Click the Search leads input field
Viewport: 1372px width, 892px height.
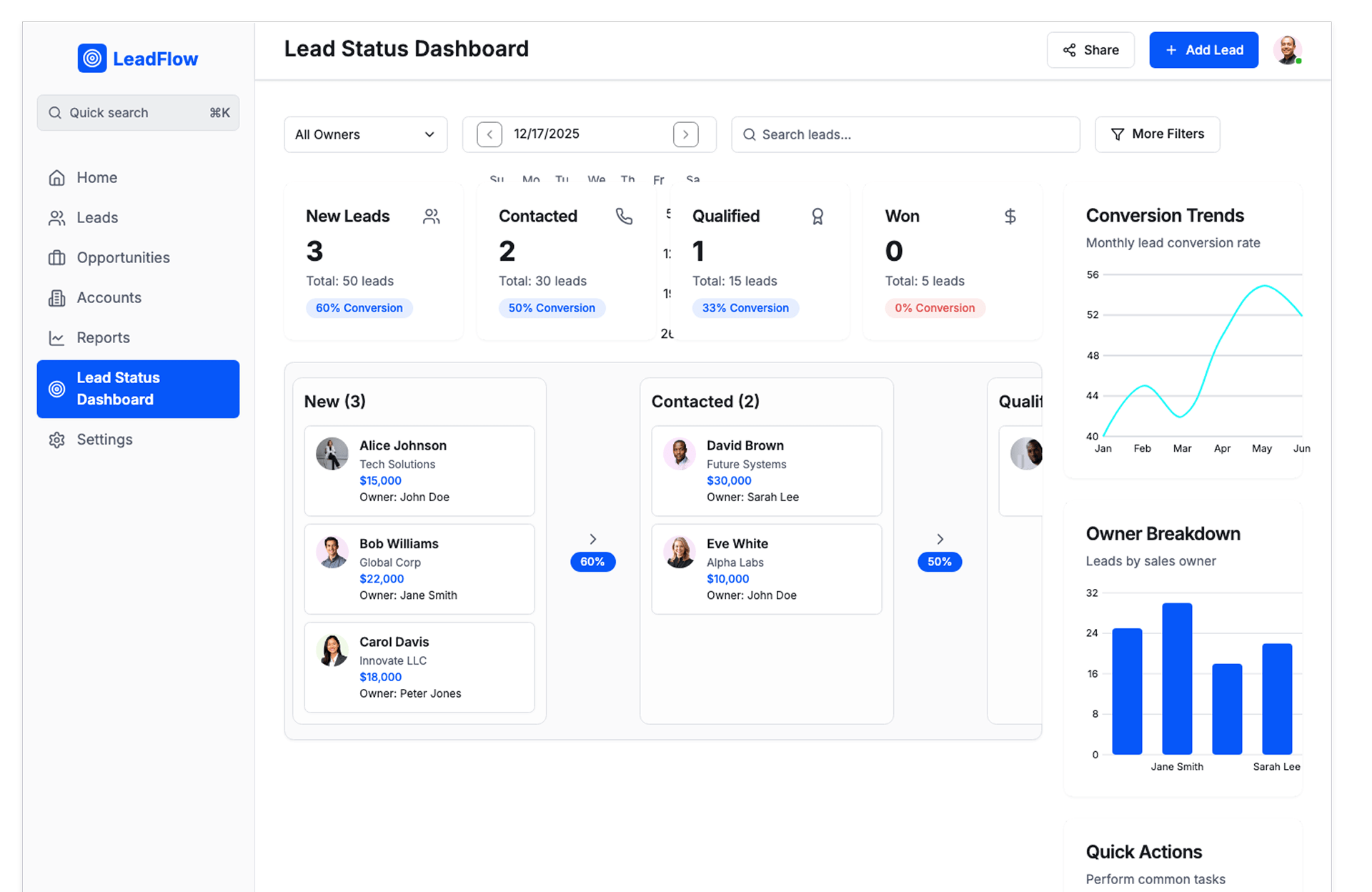(x=905, y=134)
